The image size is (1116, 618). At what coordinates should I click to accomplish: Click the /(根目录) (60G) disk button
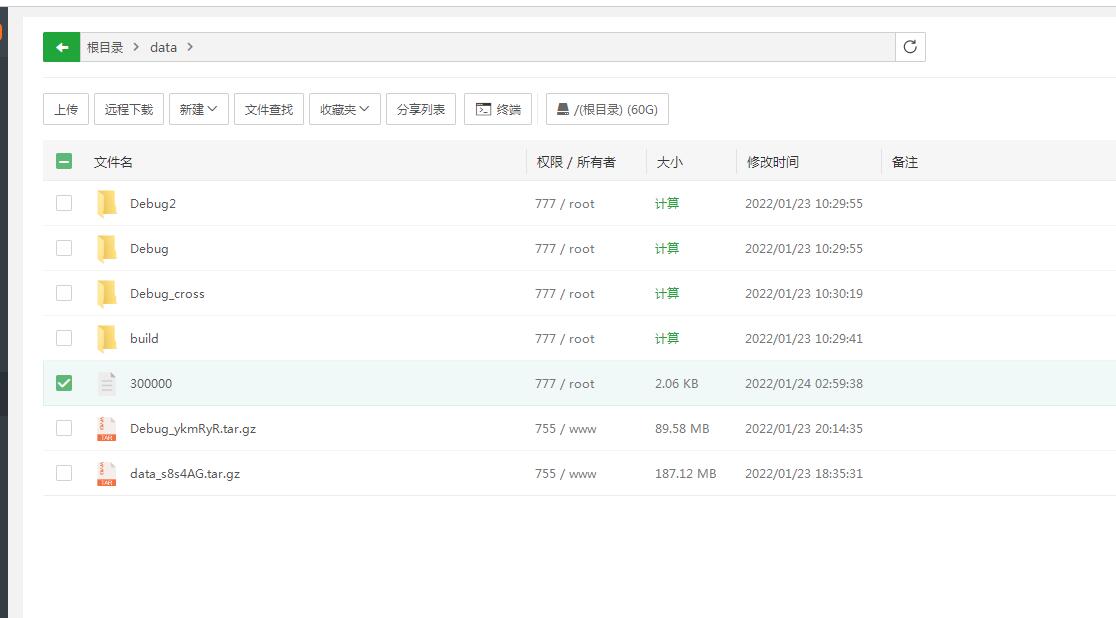point(607,109)
